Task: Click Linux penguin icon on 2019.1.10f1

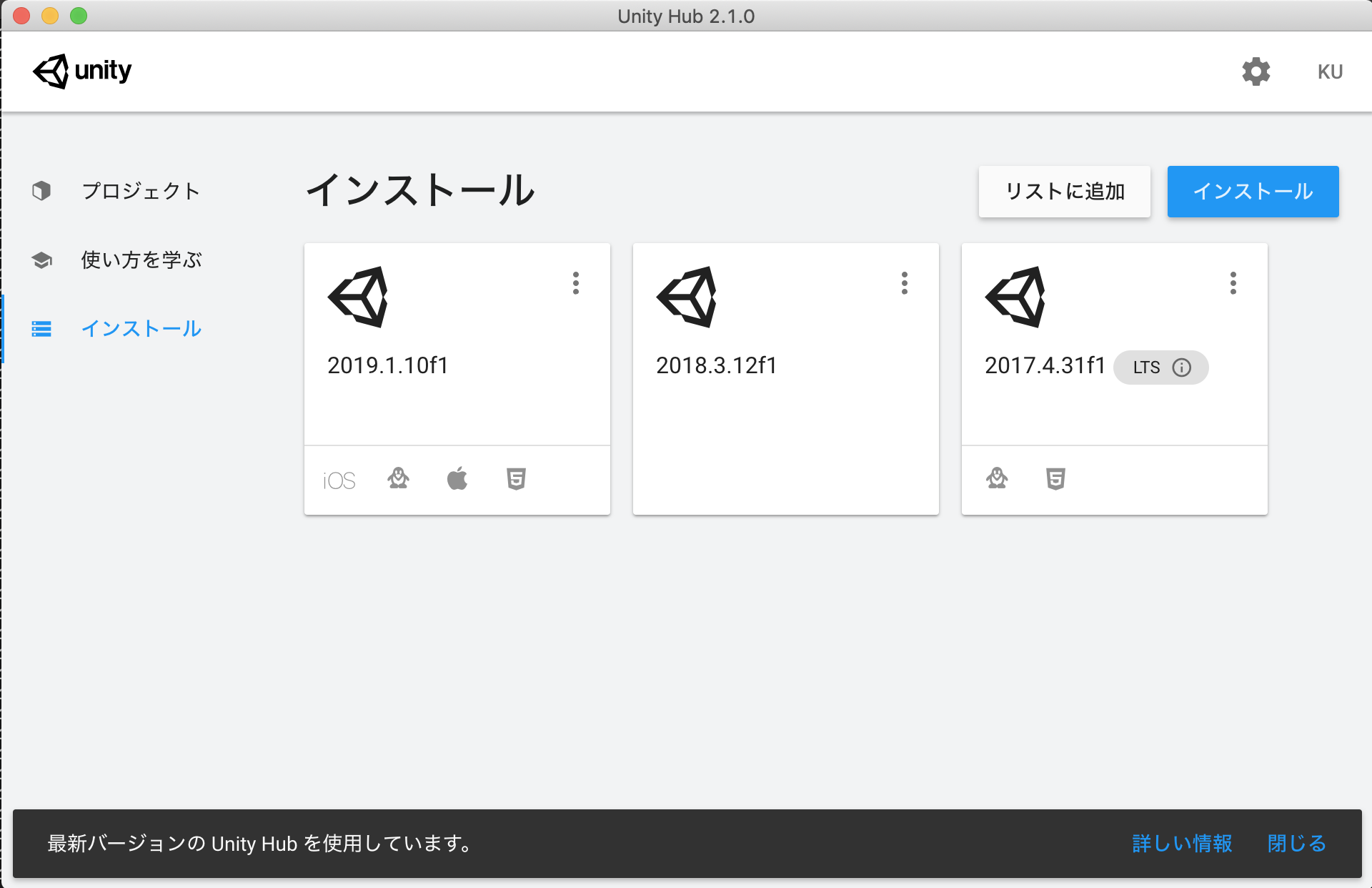Action: (x=399, y=478)
